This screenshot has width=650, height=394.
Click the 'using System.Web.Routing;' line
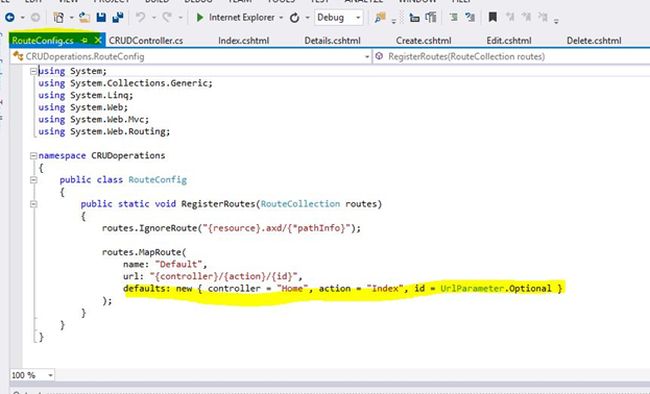[x=104, y=131]
